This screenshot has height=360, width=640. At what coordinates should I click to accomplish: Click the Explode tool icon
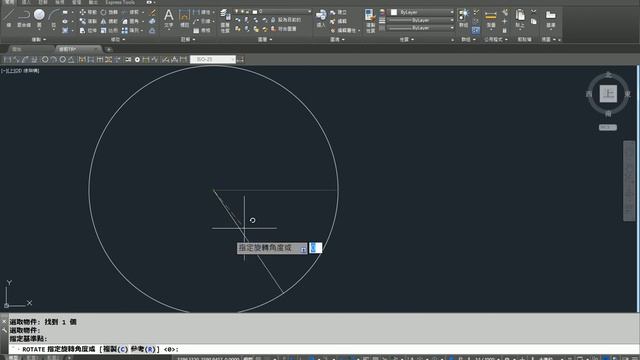coord(152,21)
